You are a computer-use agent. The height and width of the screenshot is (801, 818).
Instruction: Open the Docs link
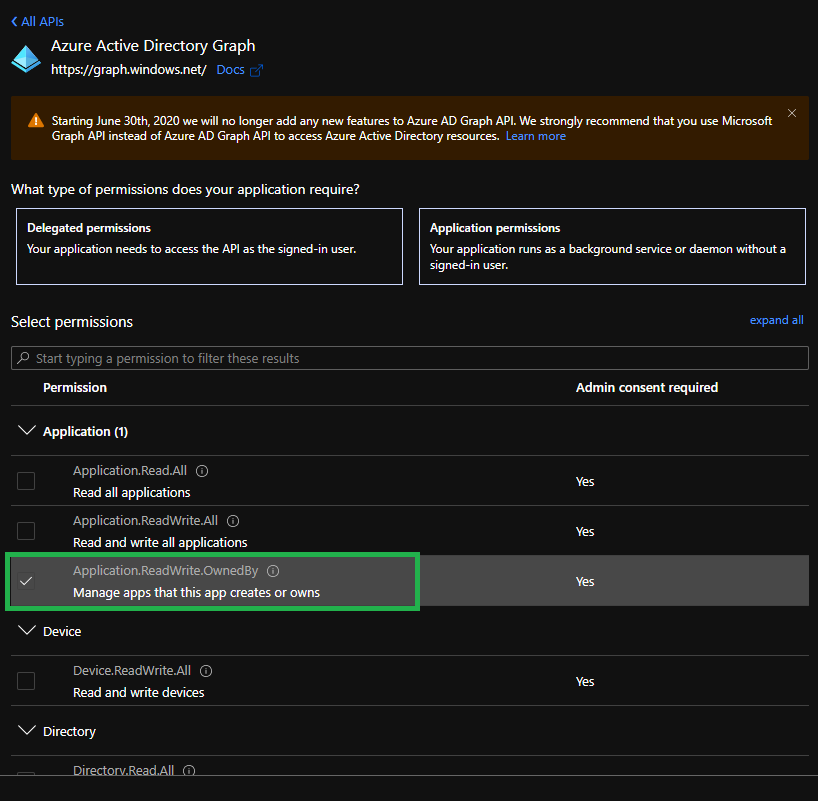230,70
